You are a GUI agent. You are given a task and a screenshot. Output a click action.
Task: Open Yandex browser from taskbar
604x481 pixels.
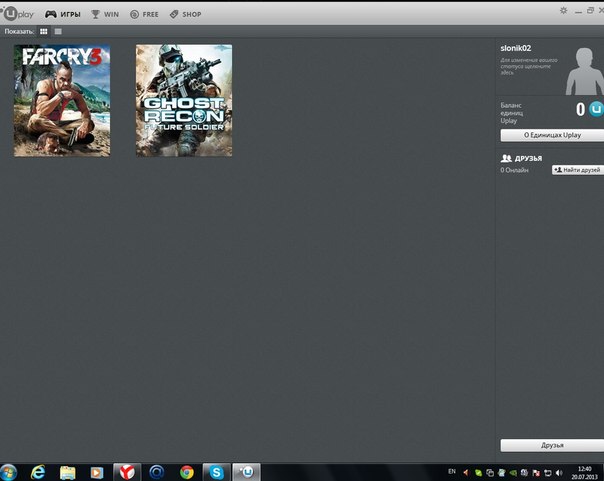point(127,472)
